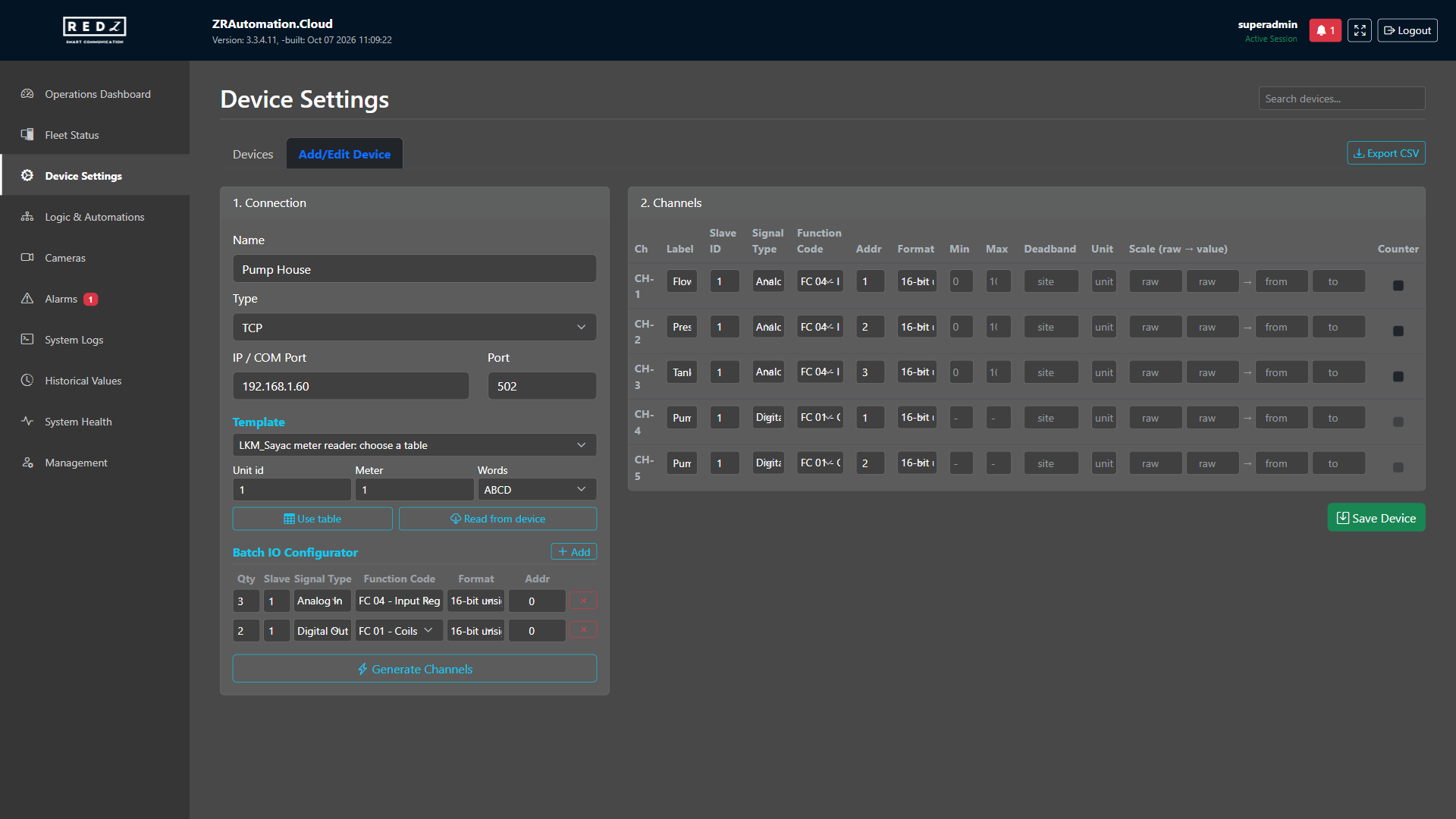Click the REDZ logo
Image resolution: width=1456 pixels, height=819 pixels.
tap(94, 30)
